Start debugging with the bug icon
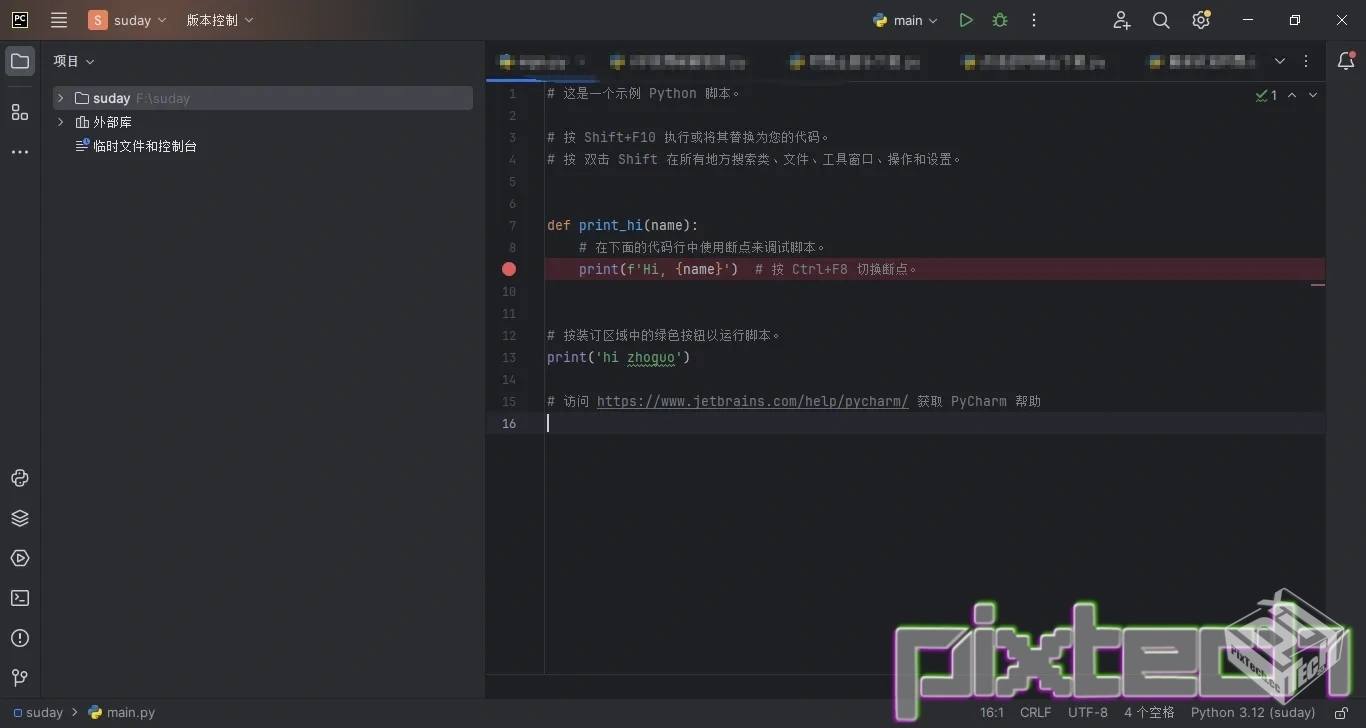This screenshot has width=1366, height=728. coord(999,20)
